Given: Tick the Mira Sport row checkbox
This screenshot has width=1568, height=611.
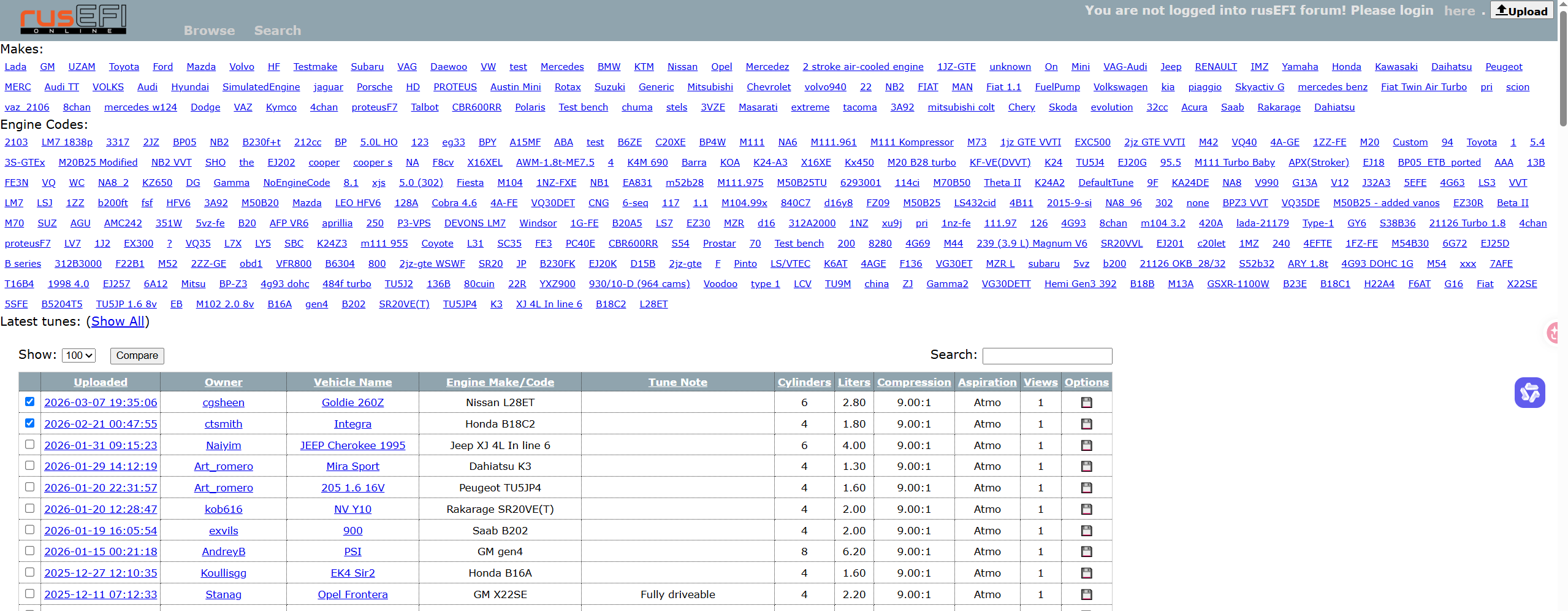Looking at the screenshot, I should point(29,466).
